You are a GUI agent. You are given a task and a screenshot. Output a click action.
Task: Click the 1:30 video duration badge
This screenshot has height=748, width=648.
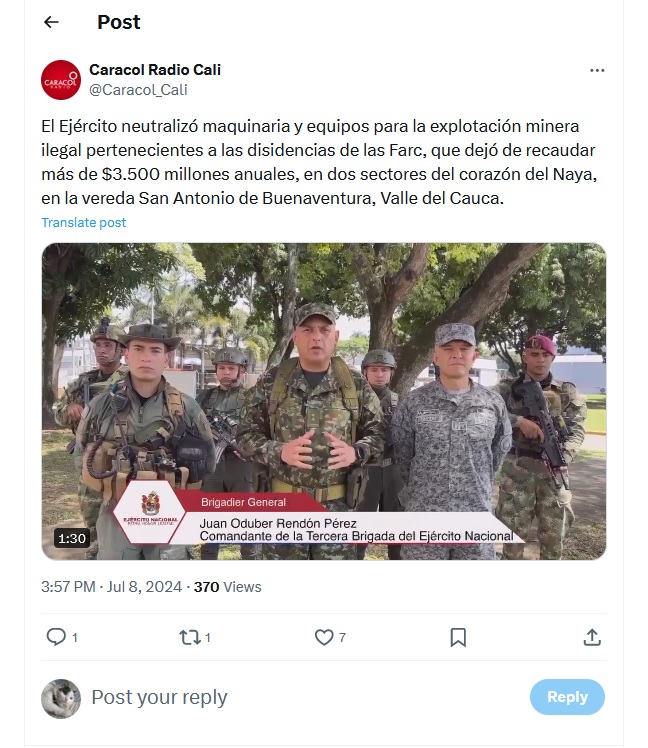coord(72,539)
